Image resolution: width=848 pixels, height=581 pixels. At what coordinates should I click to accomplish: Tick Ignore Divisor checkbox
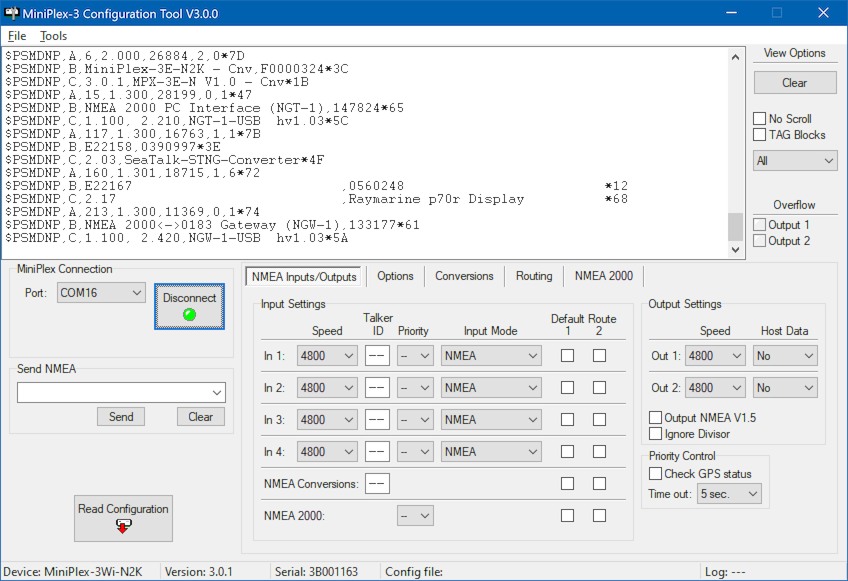[x=656, y=434]
